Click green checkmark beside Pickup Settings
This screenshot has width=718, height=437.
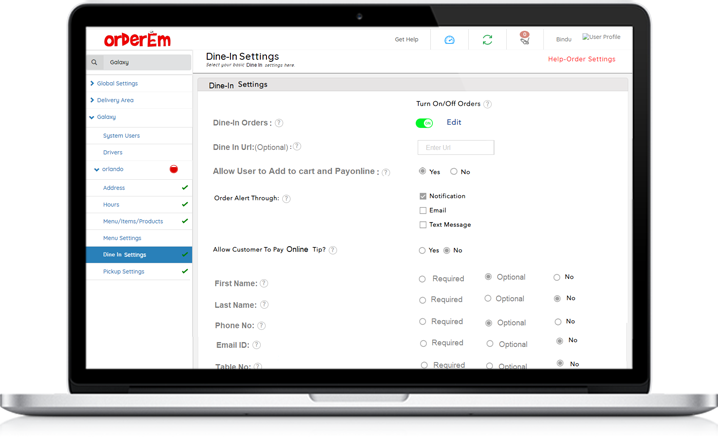185,271
